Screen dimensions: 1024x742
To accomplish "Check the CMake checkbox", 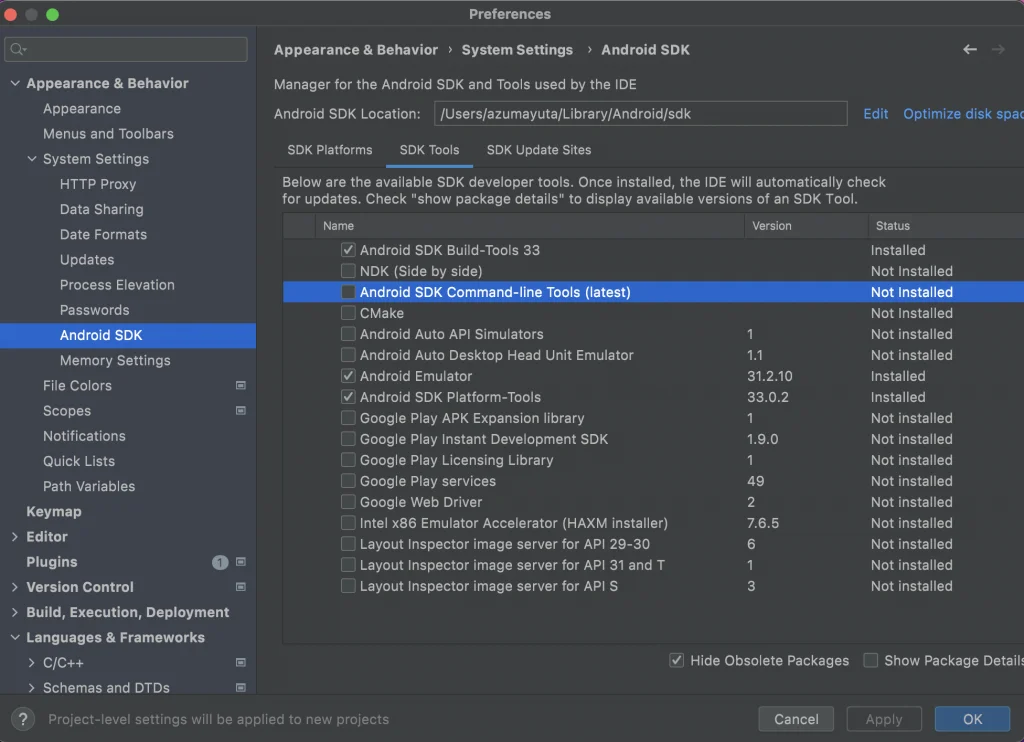I will [x=348, y=313].
